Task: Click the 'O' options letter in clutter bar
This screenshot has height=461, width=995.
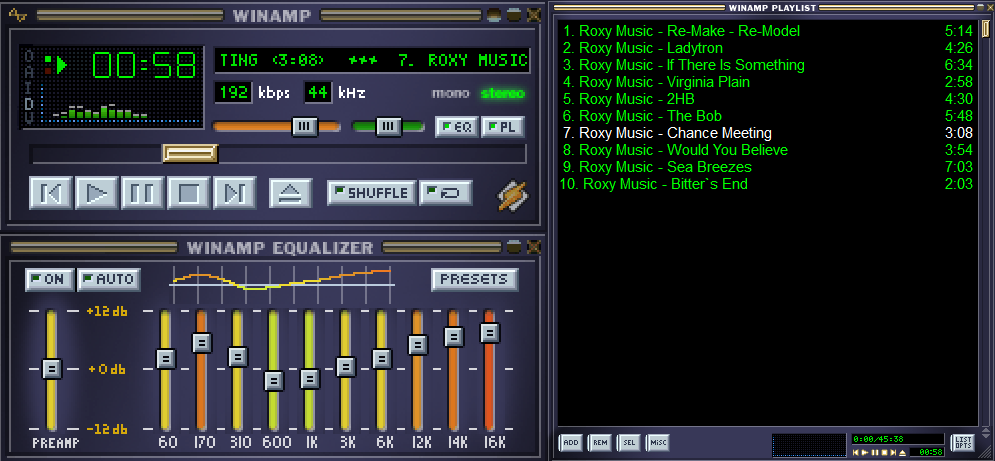Action: tap(29, 56)
